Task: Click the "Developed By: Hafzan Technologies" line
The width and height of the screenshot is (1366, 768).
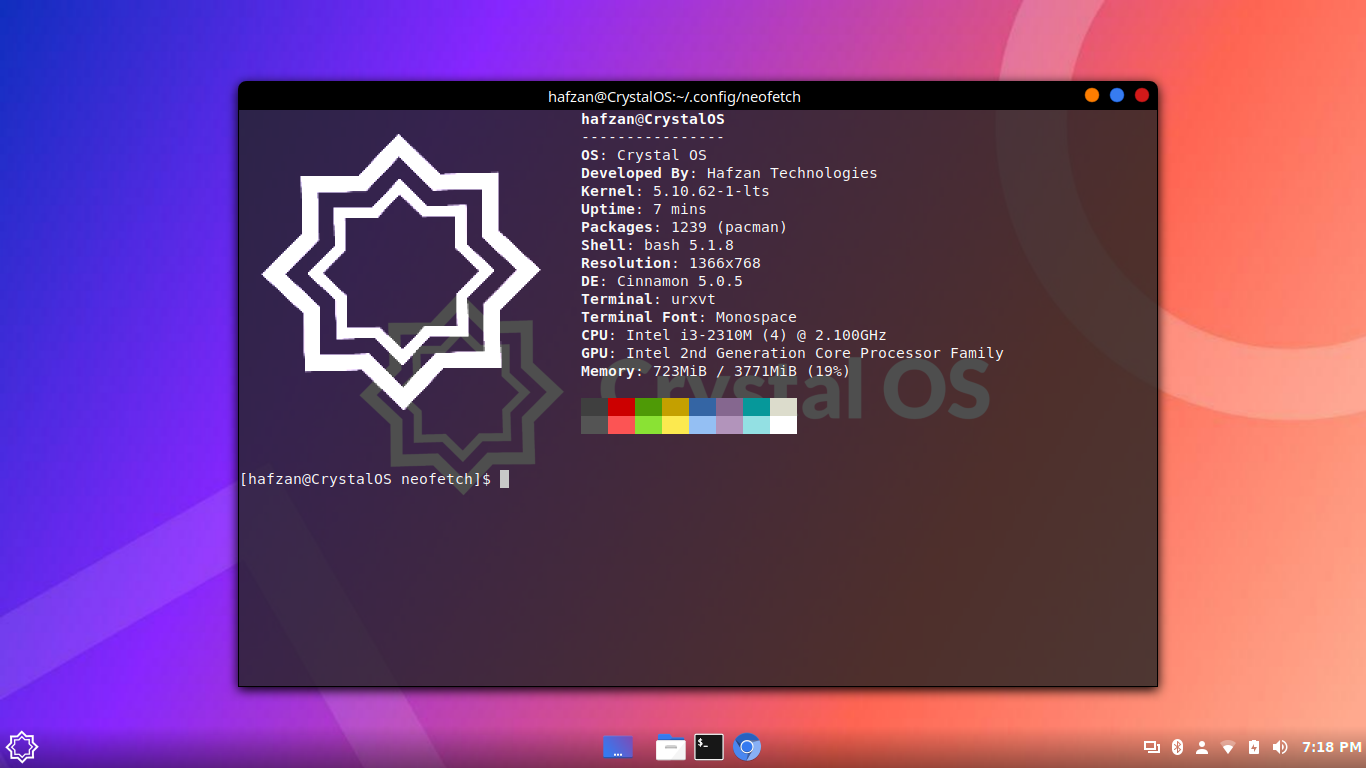Action: [x=729, y=173]
